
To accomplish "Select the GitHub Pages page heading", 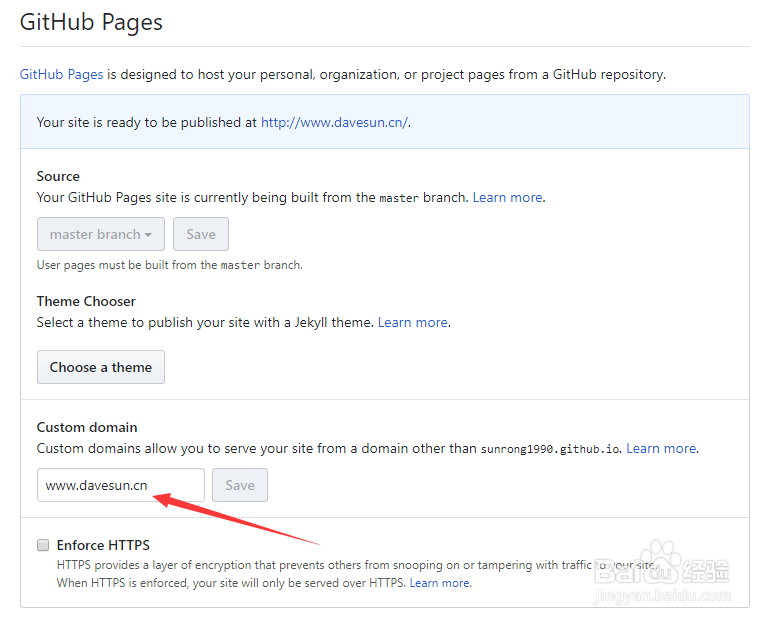I will pyautogui.click(x=91, y=22).
